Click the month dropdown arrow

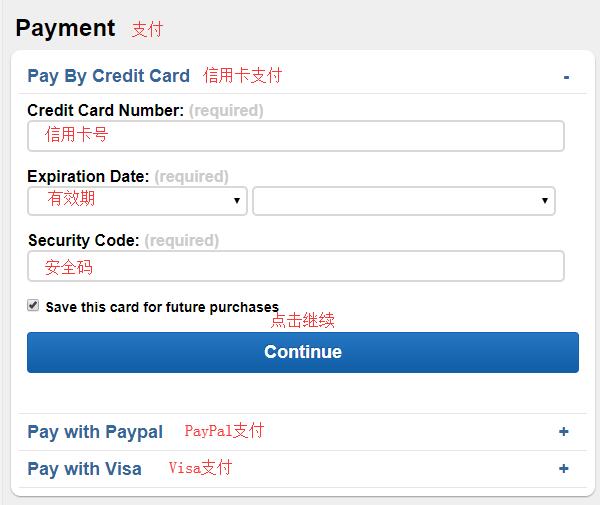click(x=237, y=200)
